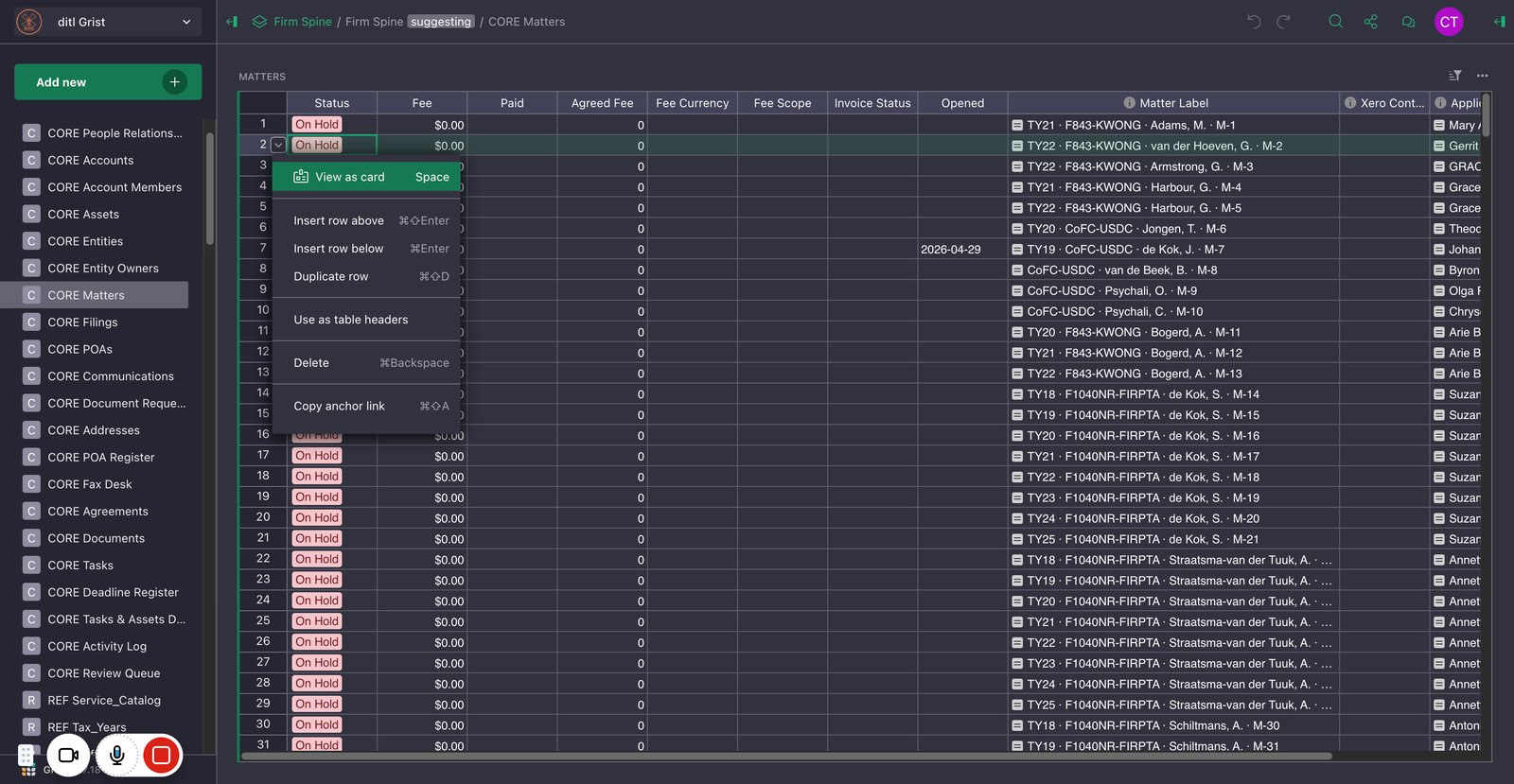Click the camera recording control

(x=68, y=755)
